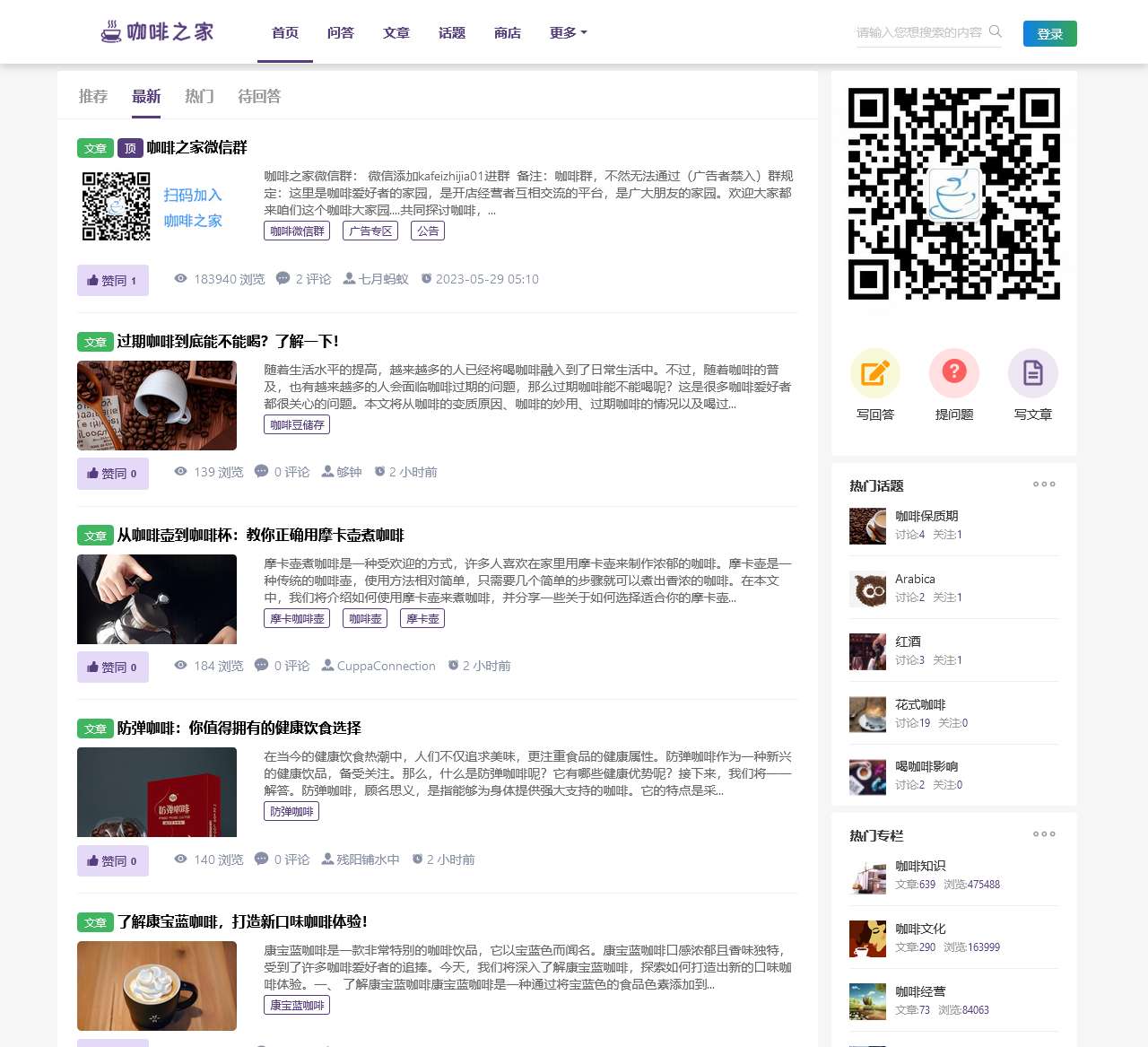Image resolution: width=1148 pixels, height=1047 pixels.
Task: Open the 话题 nav item
Action: click(452, 32)
